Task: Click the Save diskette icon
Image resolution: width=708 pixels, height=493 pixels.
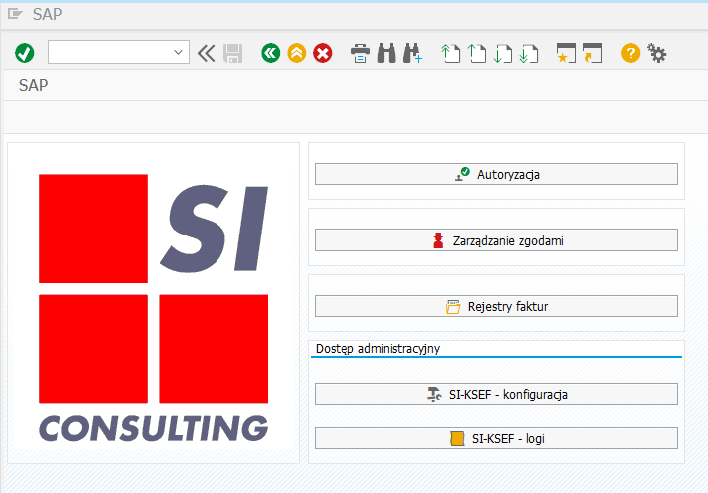Action: (233, 53)
